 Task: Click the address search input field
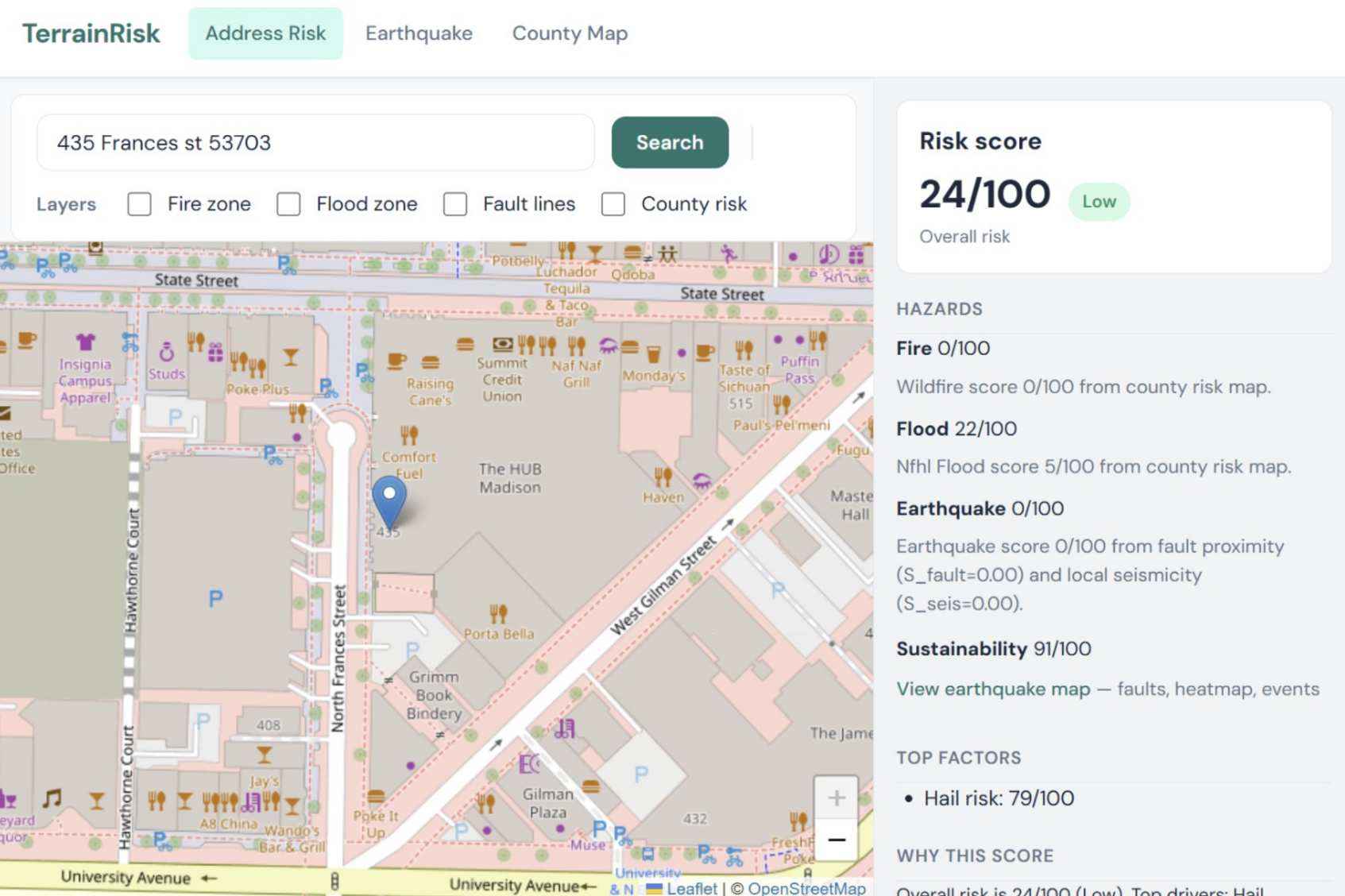point(315,142)
